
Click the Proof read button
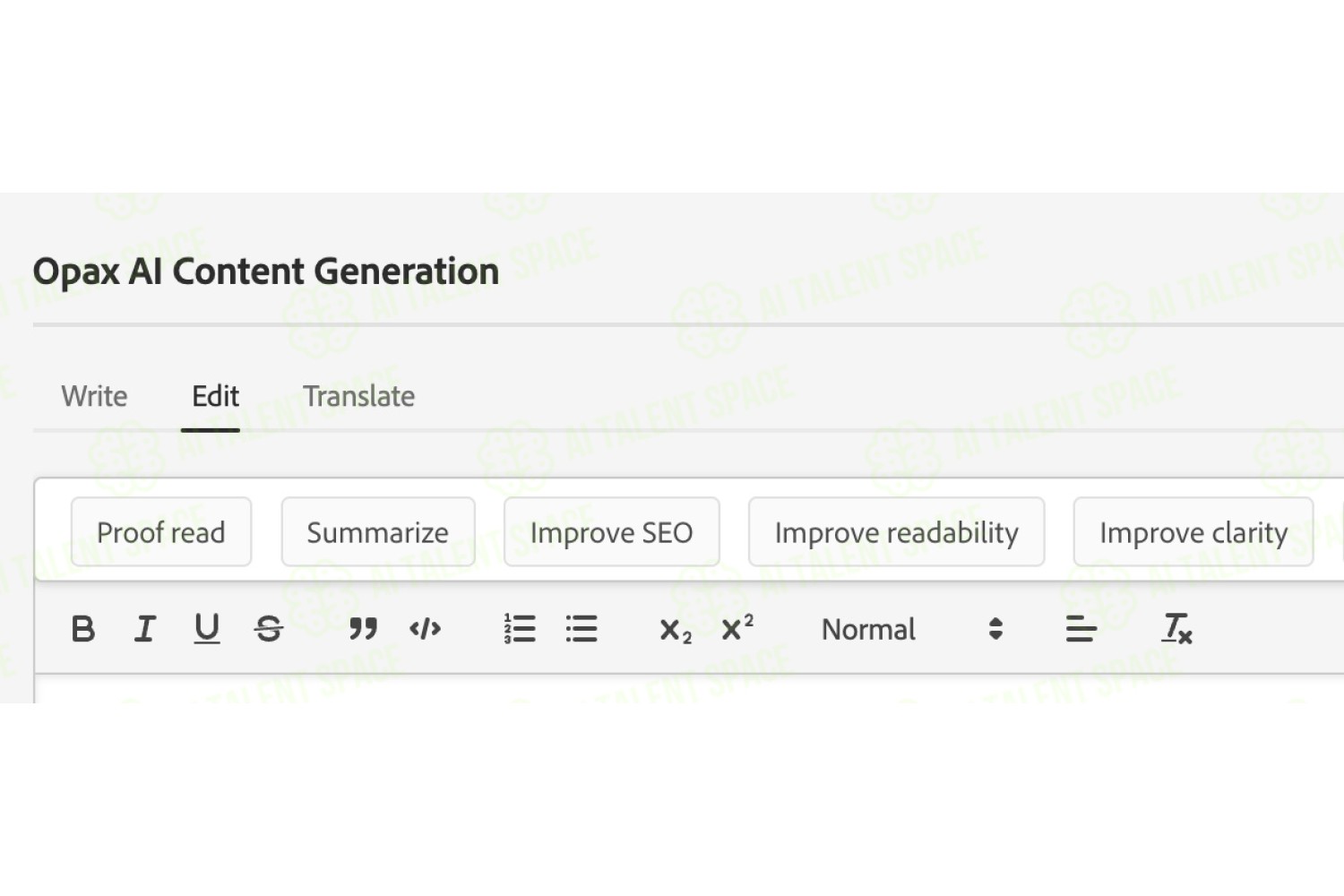pyautogui.click(x=161, y=532)
